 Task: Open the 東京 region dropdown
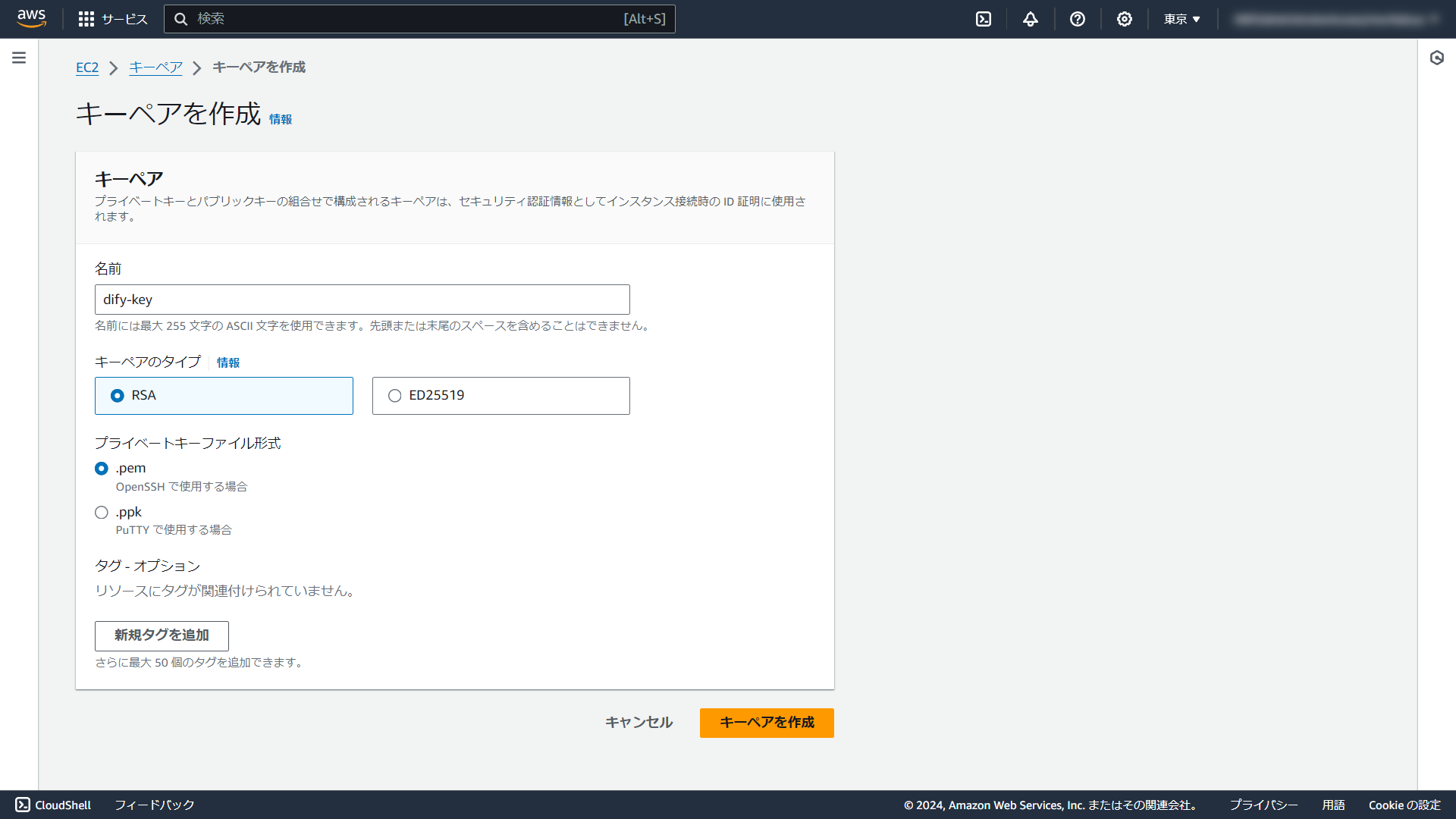pyautogui.click(x=1181, y=19)
